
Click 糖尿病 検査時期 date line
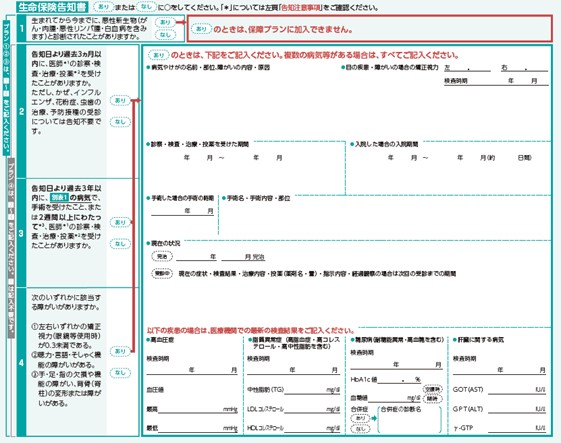coord(396,365)
